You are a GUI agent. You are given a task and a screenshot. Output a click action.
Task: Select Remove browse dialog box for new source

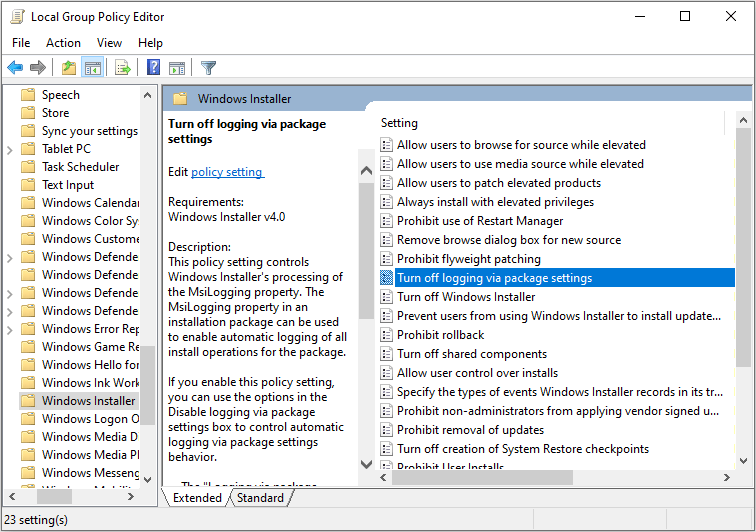(509, 240)
